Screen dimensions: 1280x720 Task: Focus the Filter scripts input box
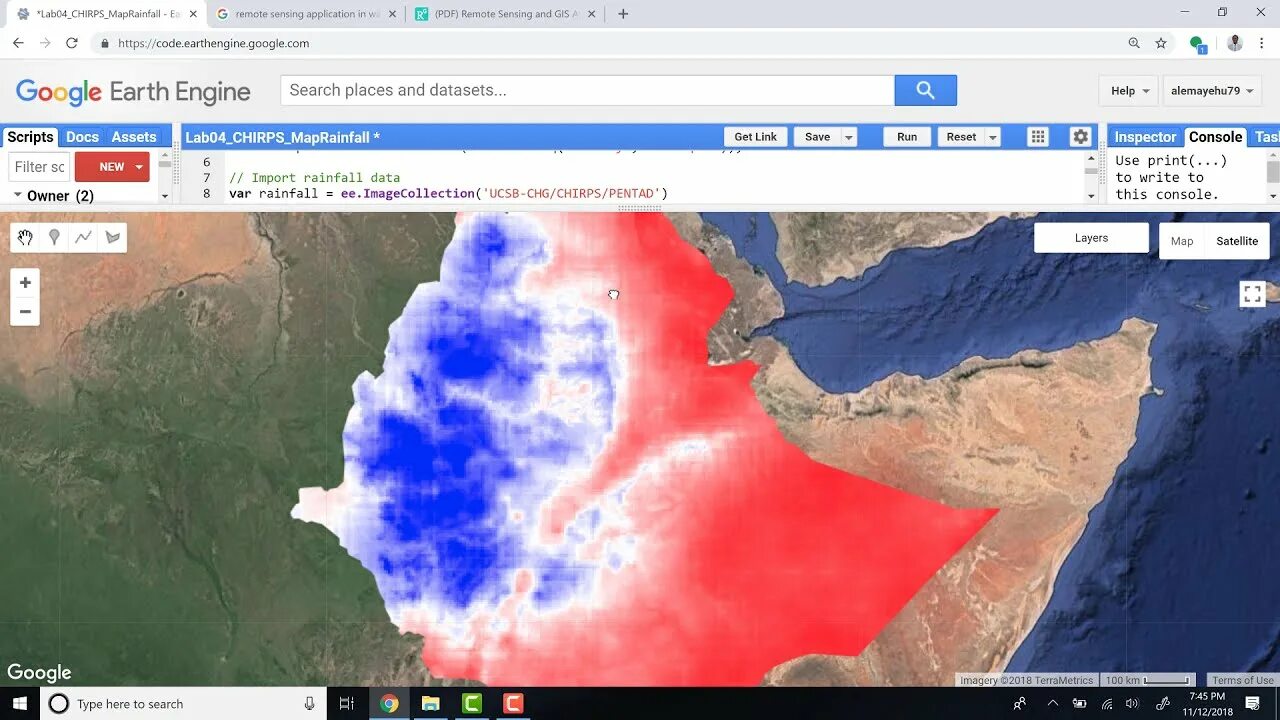click(x=39, y=167)
